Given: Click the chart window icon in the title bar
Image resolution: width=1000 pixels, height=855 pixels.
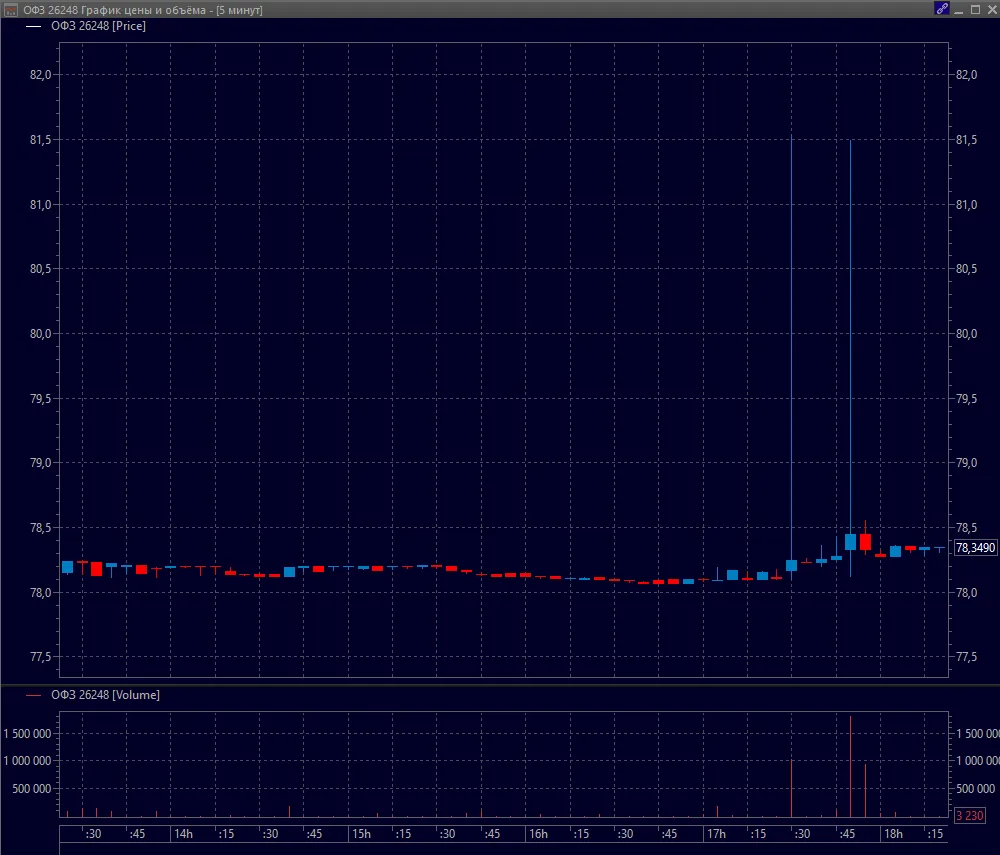Looking at the screenshot, I should coord(10,10).
